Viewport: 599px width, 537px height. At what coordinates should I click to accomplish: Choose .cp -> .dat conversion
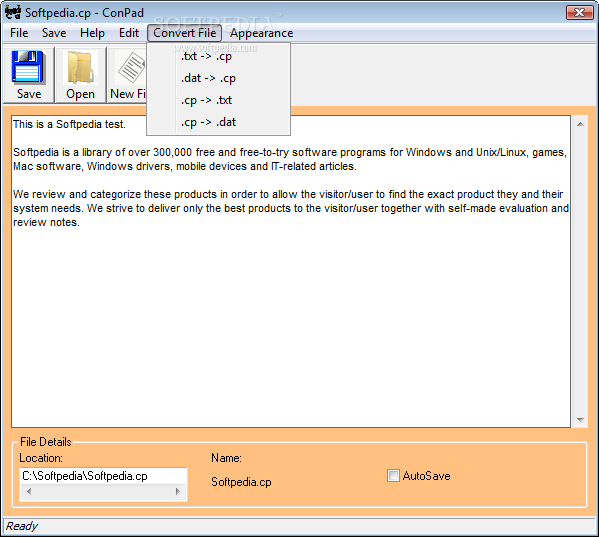218,122
